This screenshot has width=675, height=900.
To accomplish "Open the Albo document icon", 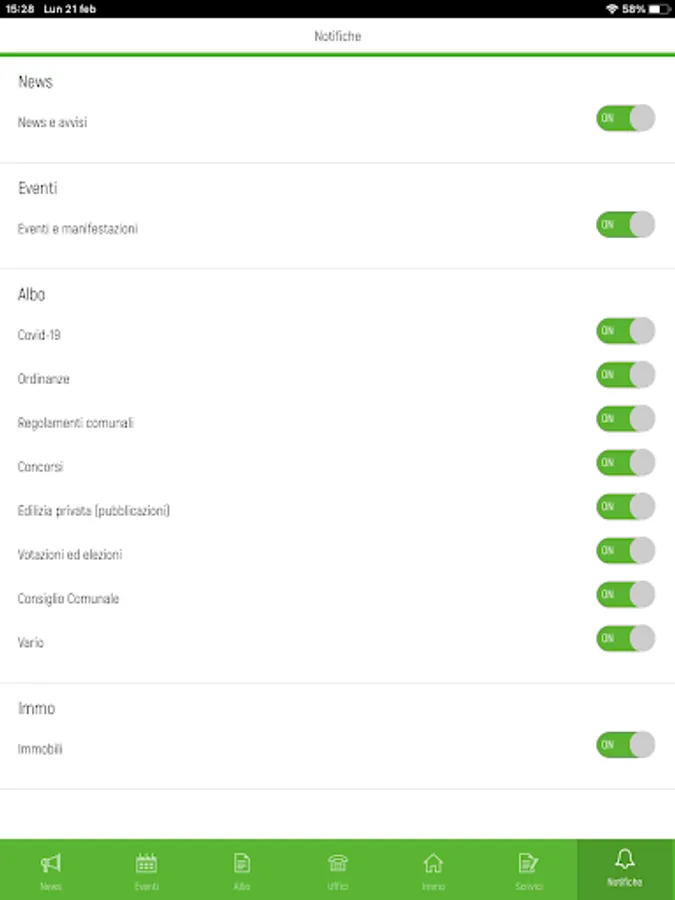I will coord(241,863).
